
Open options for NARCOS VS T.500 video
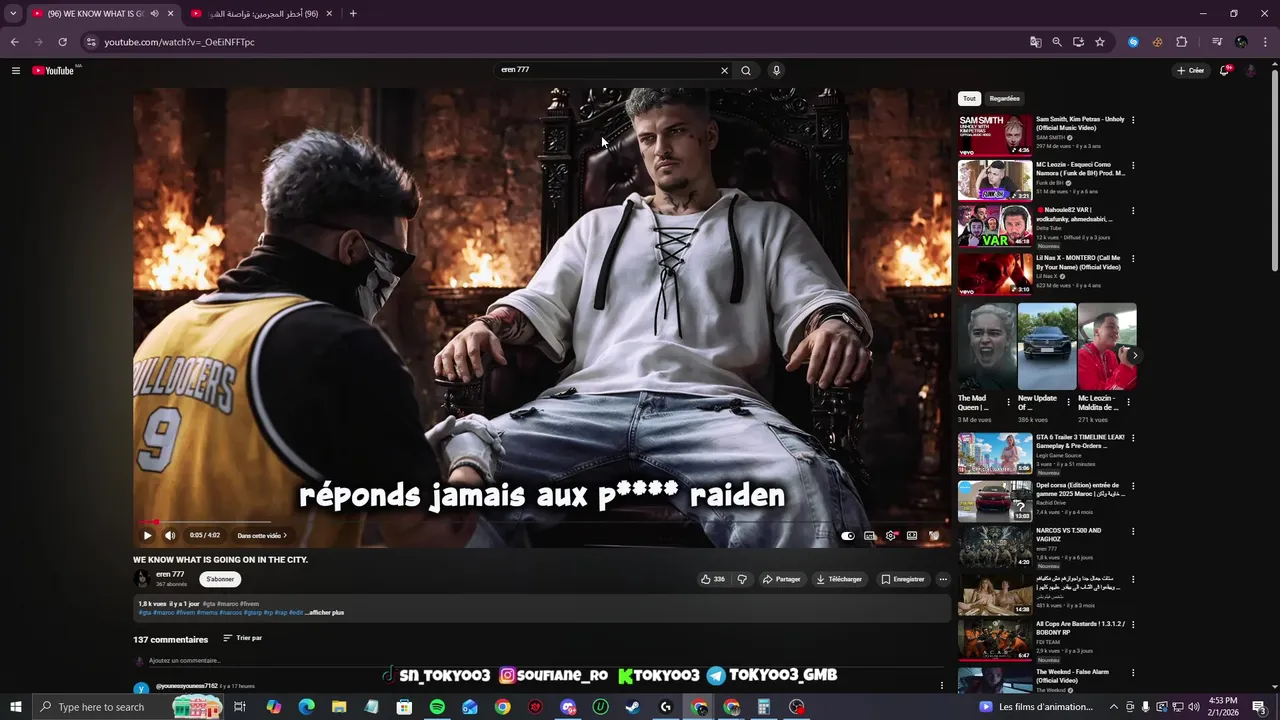[1133, 531]
